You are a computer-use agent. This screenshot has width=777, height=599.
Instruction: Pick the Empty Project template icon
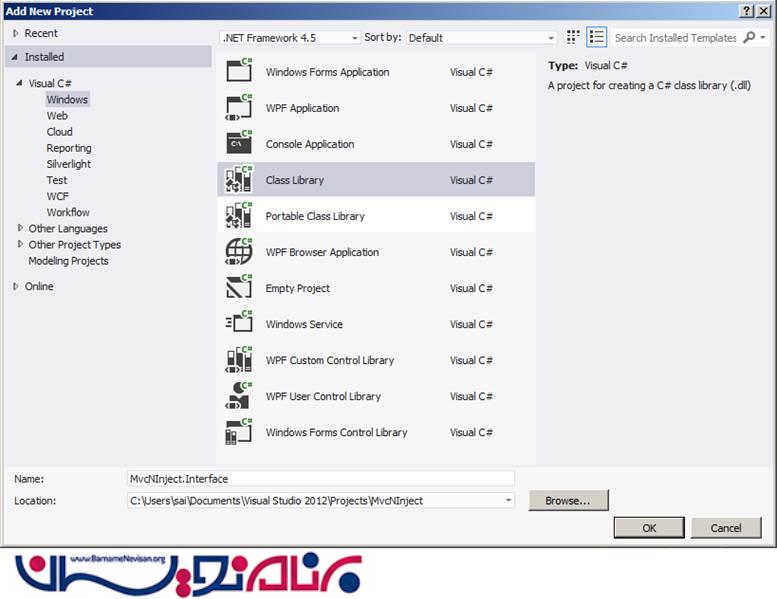[x=239, y=288]
